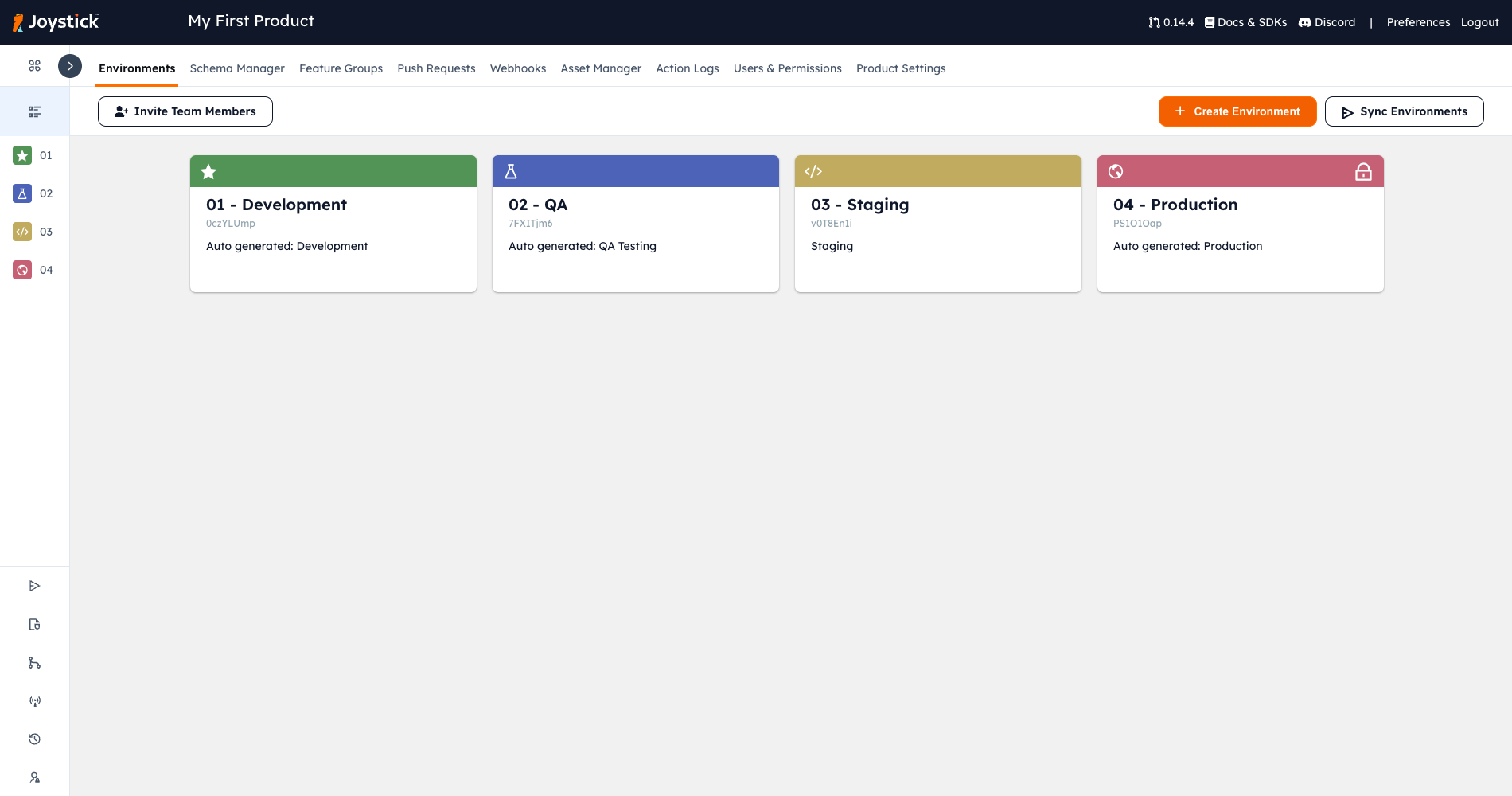Open the schema document icon in the sidebar
This screenshot has width=1512, height=796.
(34, 624)
